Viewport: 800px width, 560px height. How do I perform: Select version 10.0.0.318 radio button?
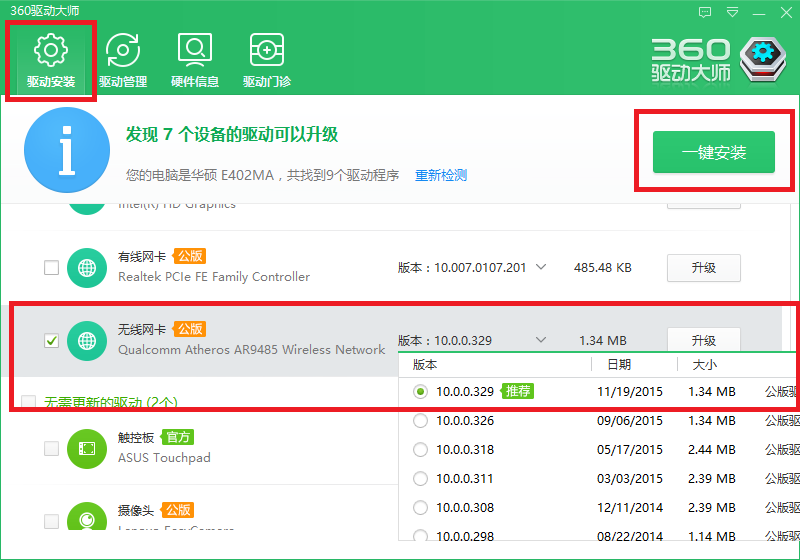point(420,450)
